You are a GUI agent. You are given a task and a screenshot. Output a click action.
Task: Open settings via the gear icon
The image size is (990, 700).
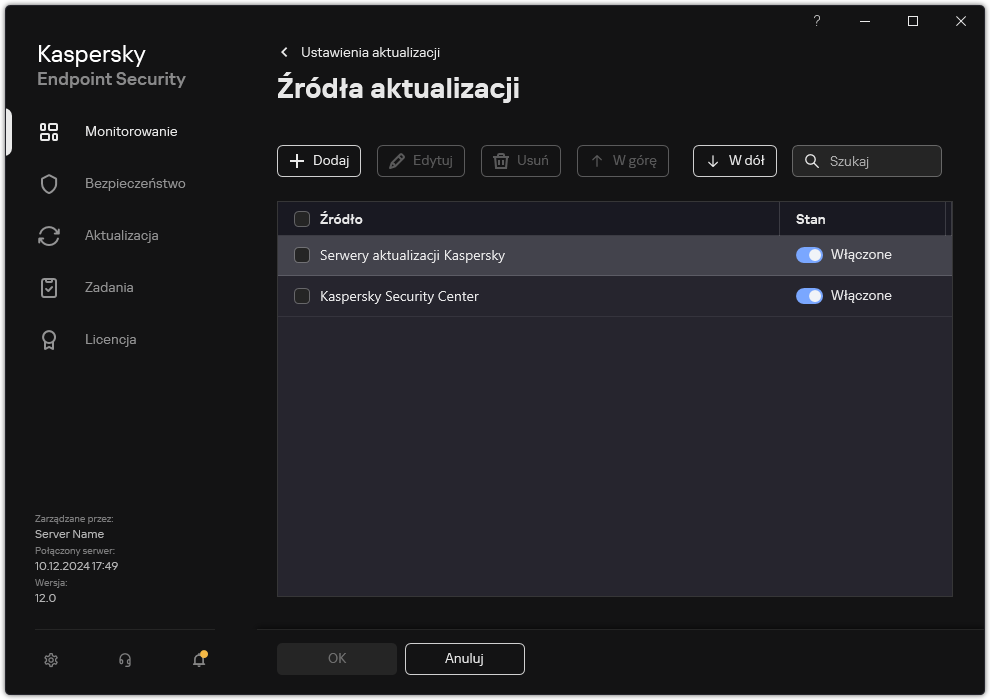point(51,660)
